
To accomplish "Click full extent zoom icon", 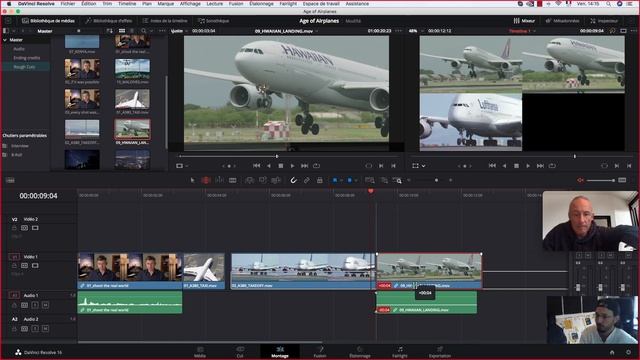I will pyautogui.click(x=370, y=180).
